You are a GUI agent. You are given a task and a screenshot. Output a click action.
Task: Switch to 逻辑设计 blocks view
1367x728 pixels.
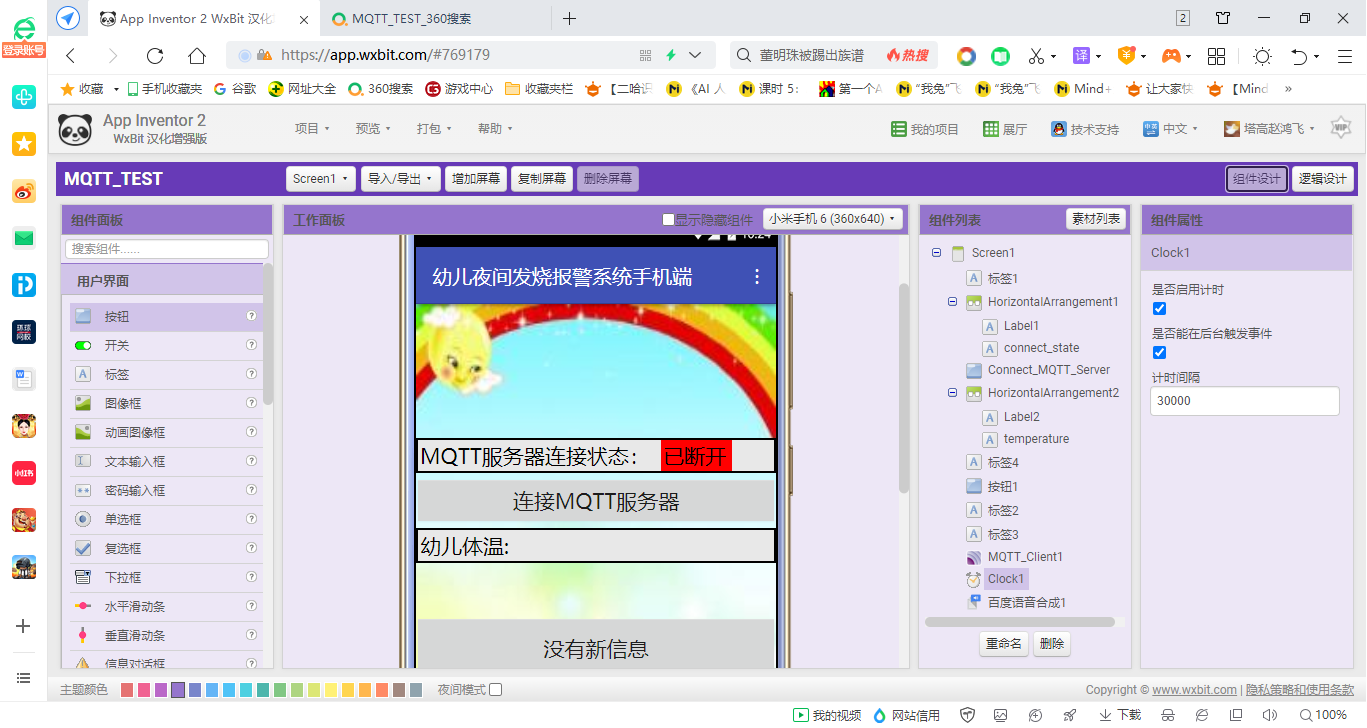point(1322,179)
